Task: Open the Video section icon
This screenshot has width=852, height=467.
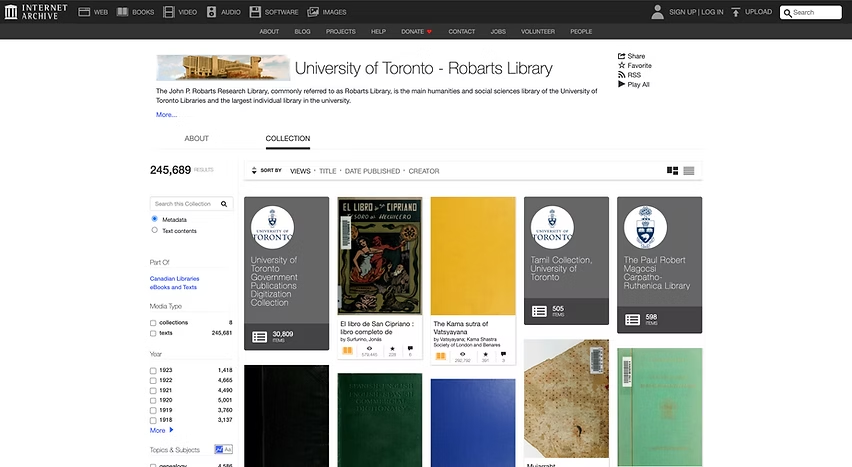Action: click(169, 12)
